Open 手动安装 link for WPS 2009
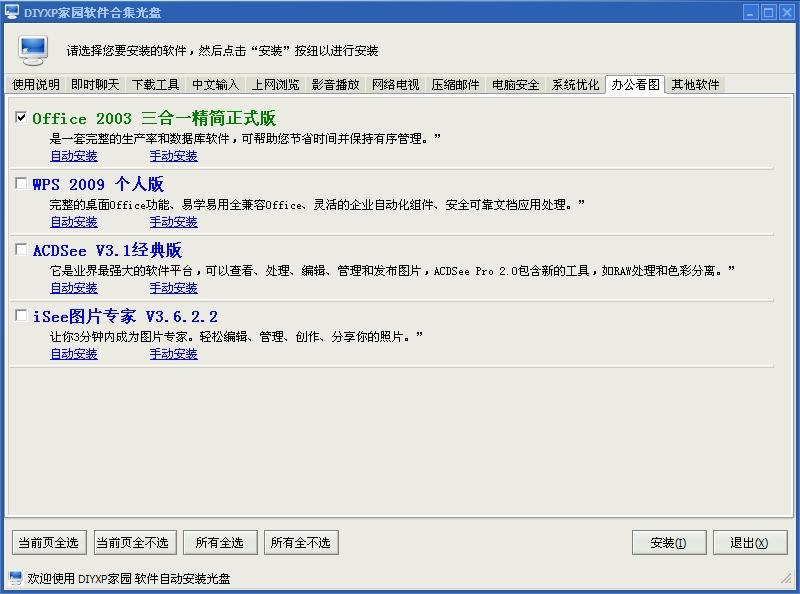The image size is (800, 594). tap(173, 221)
